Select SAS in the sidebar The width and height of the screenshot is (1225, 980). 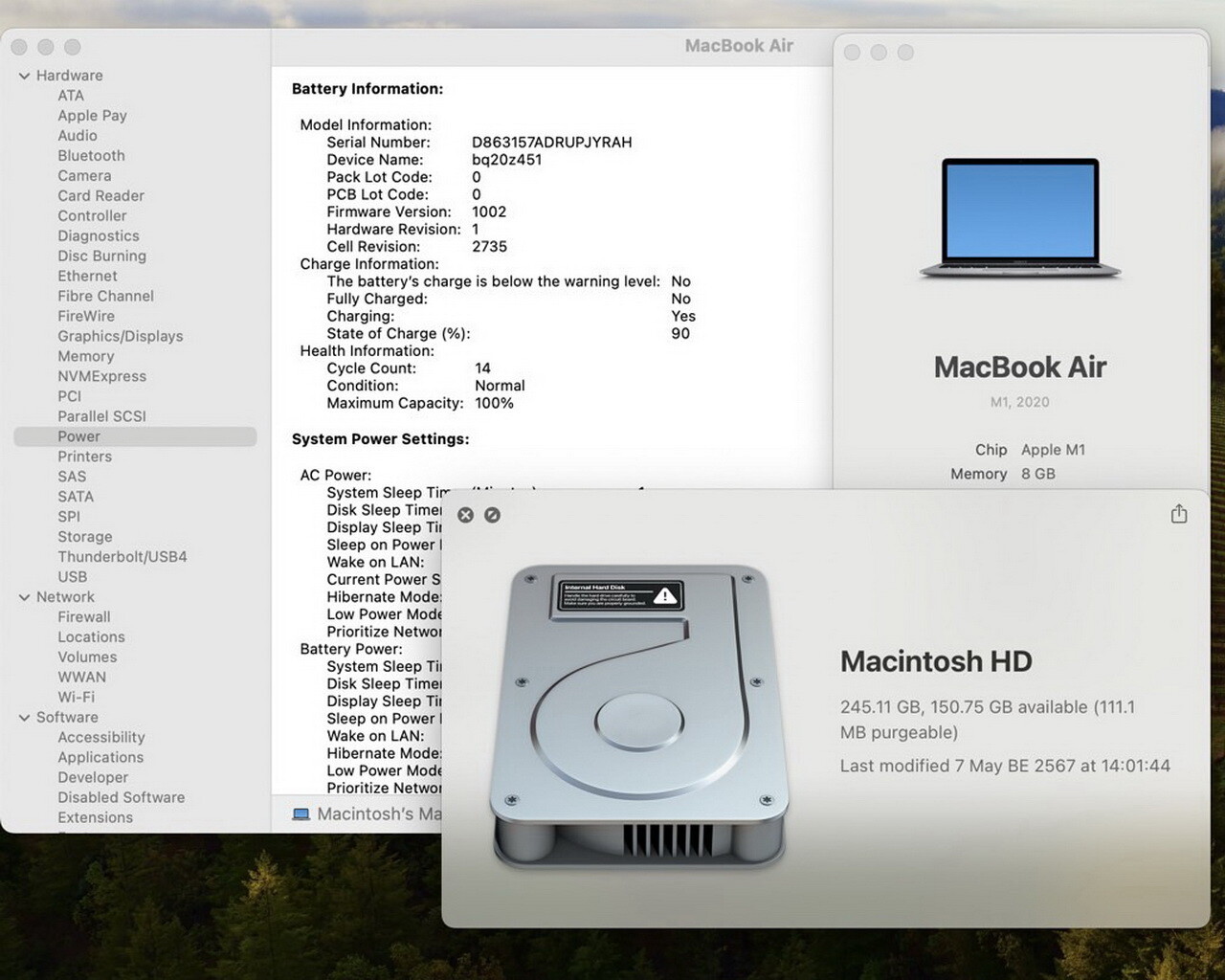pyautogui.click(x=72, y=478)
